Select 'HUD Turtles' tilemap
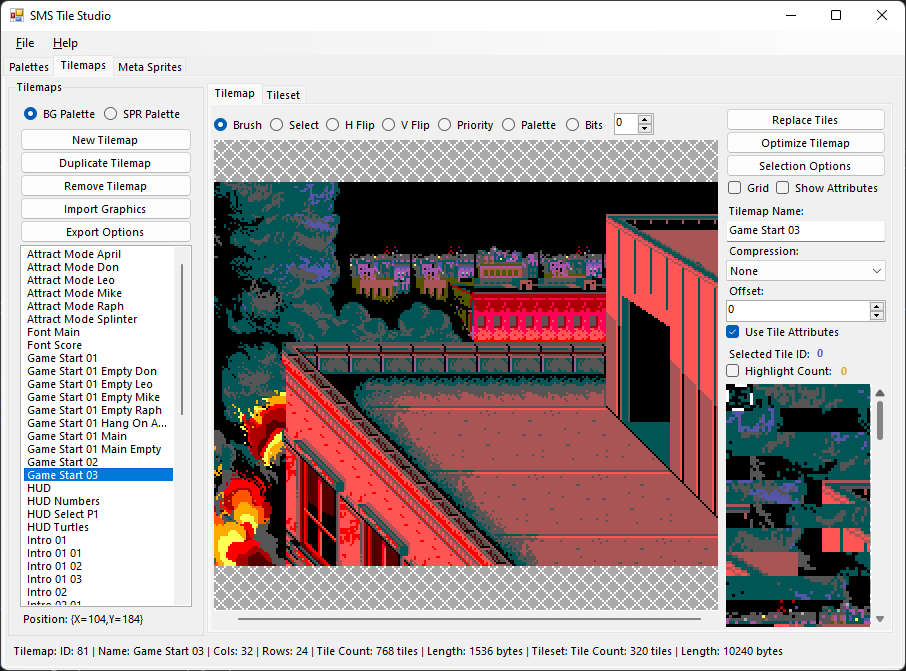The width and height of the screenshot is (906, 671). pyautogui.click(x=58, y=527)
